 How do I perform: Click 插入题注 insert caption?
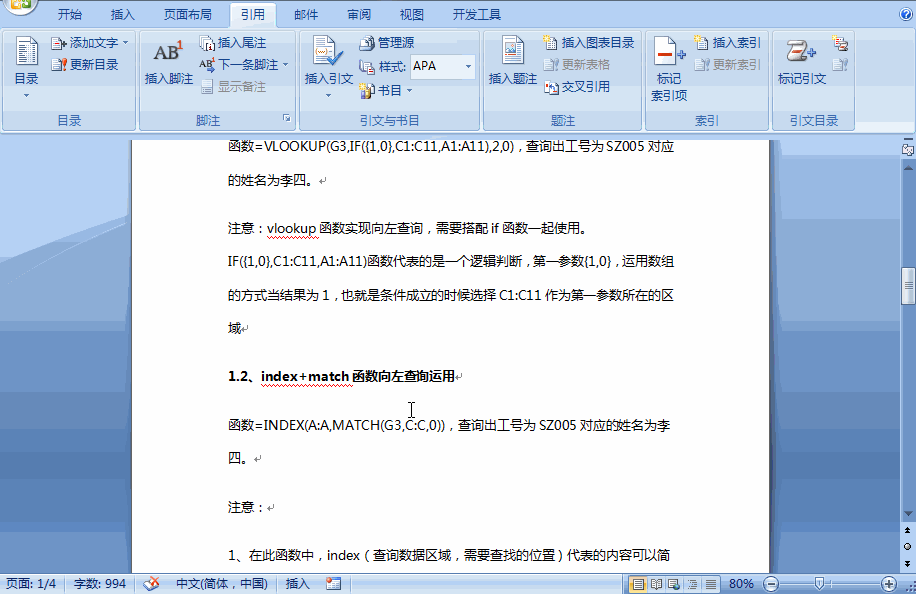[512, 61]
